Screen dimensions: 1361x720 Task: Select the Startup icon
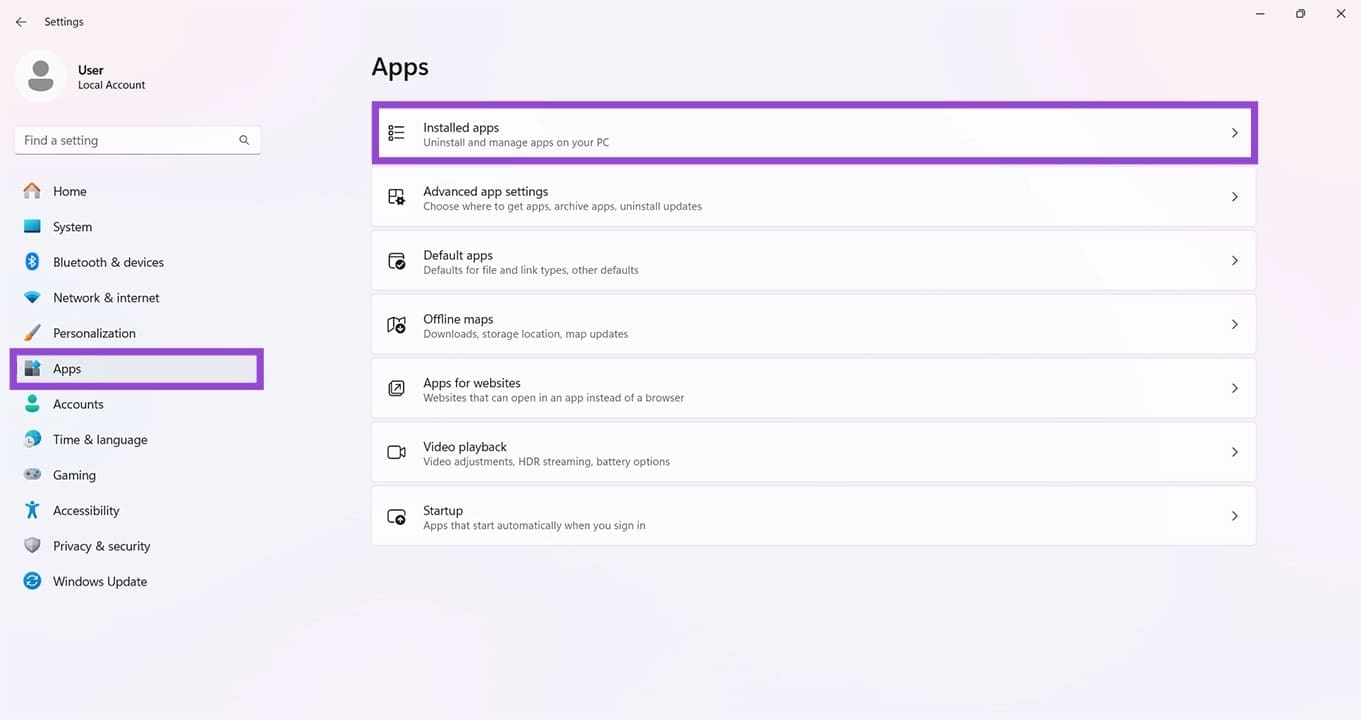coord(396,516)
